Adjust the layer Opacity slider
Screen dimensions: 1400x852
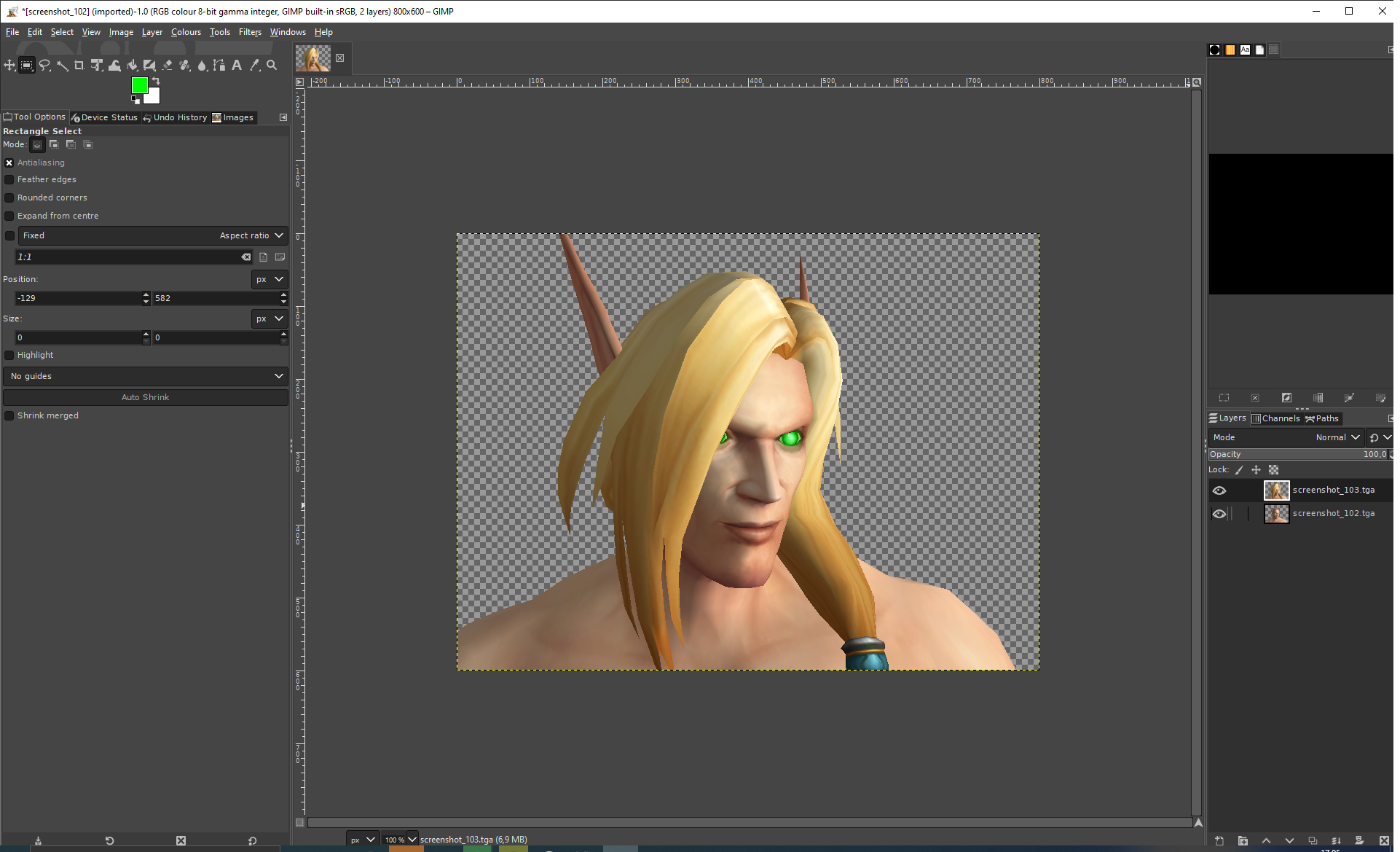coord(1299,455)
